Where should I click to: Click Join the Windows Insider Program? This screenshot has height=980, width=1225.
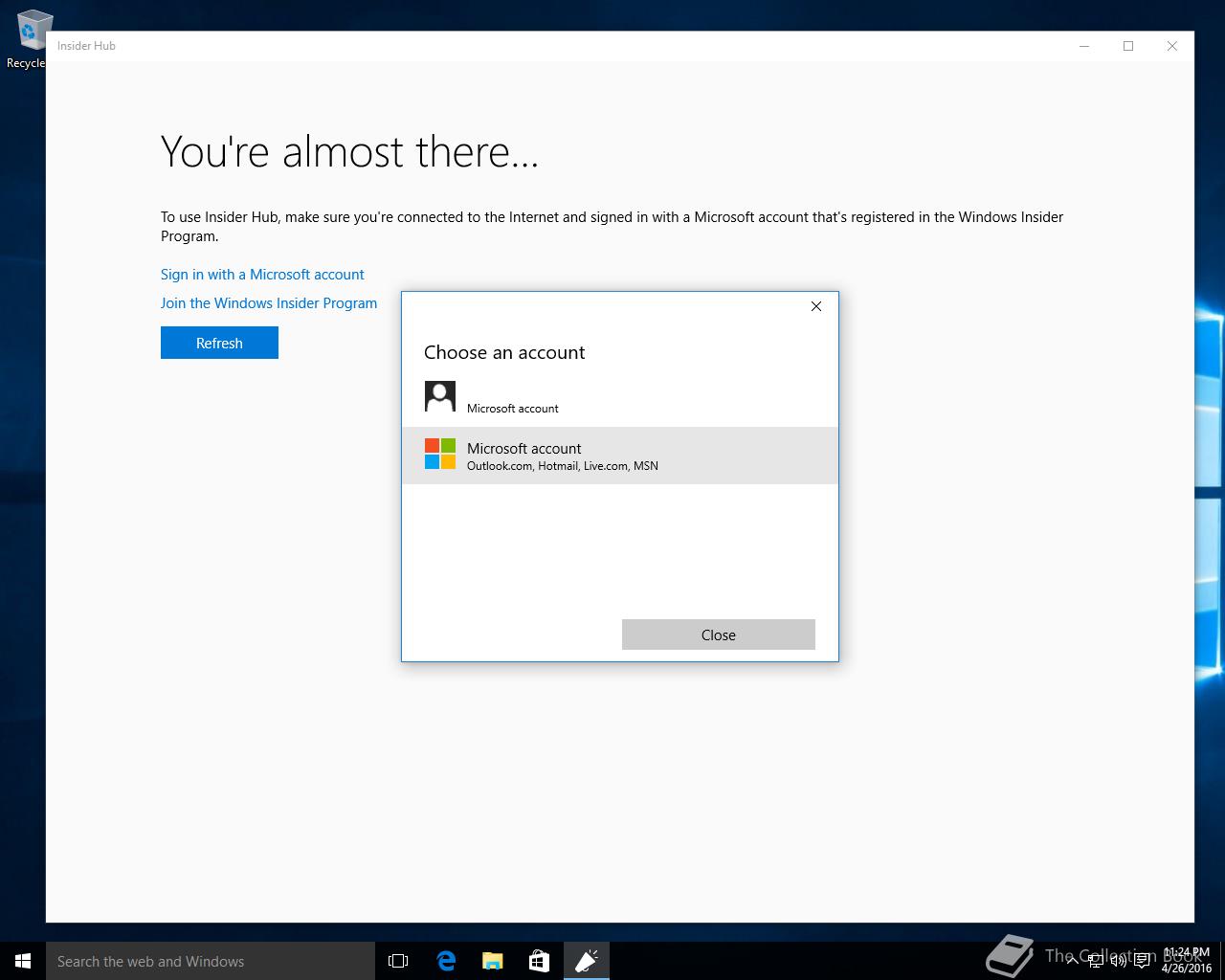(269, 303)
